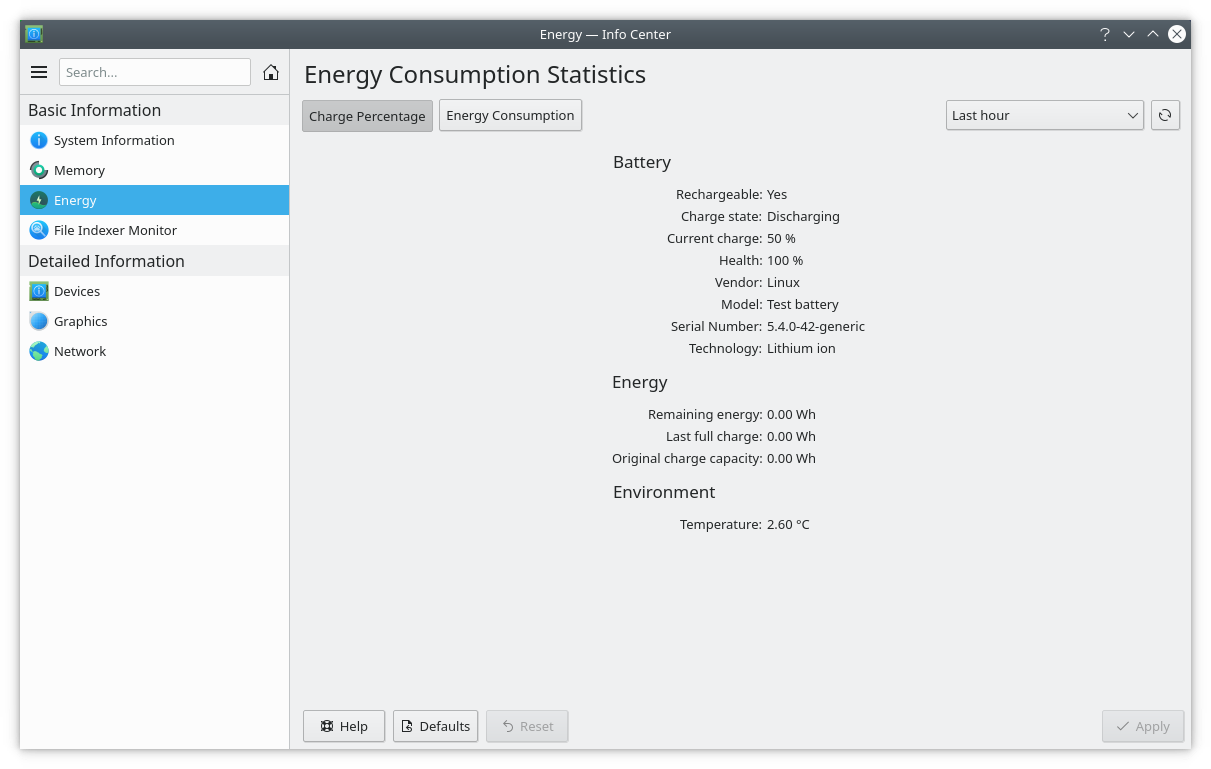Click the Graphics sphere icon
Screen dimensions: 1211x769
(x=39, y=321)
